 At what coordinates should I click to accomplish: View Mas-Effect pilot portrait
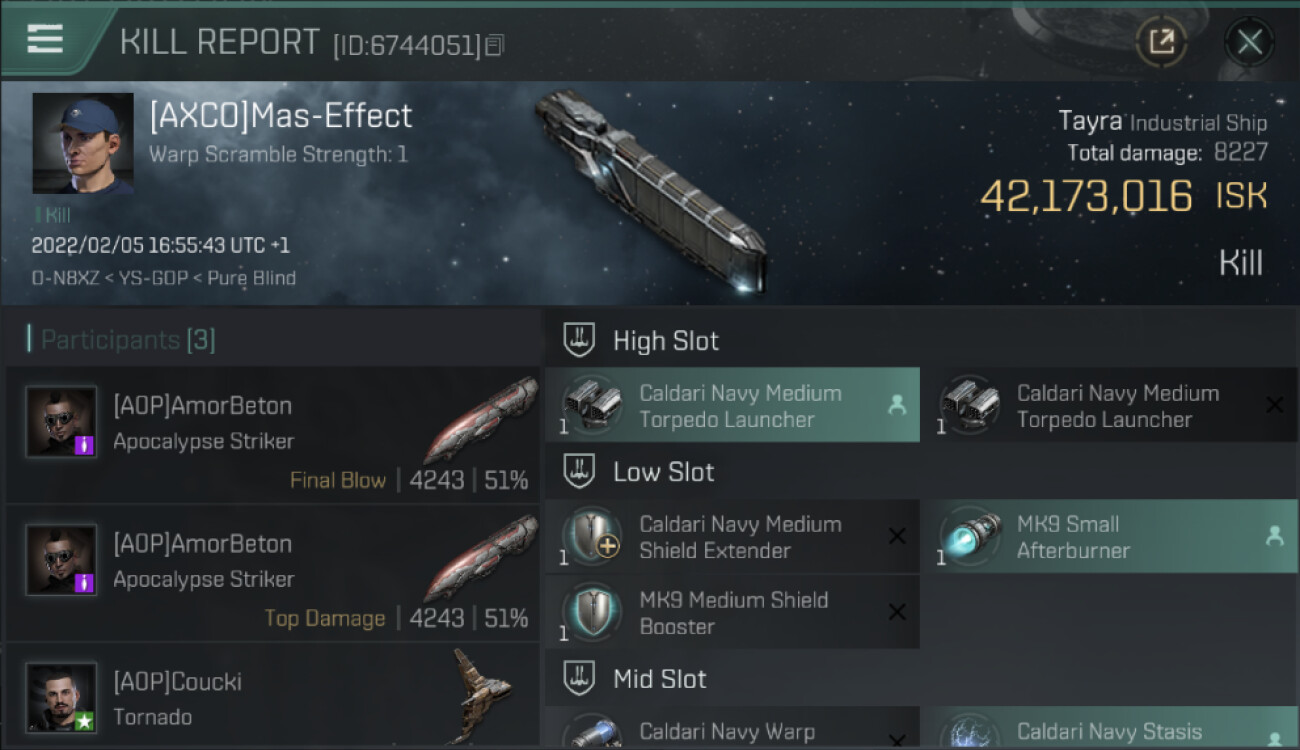(82, 143)
